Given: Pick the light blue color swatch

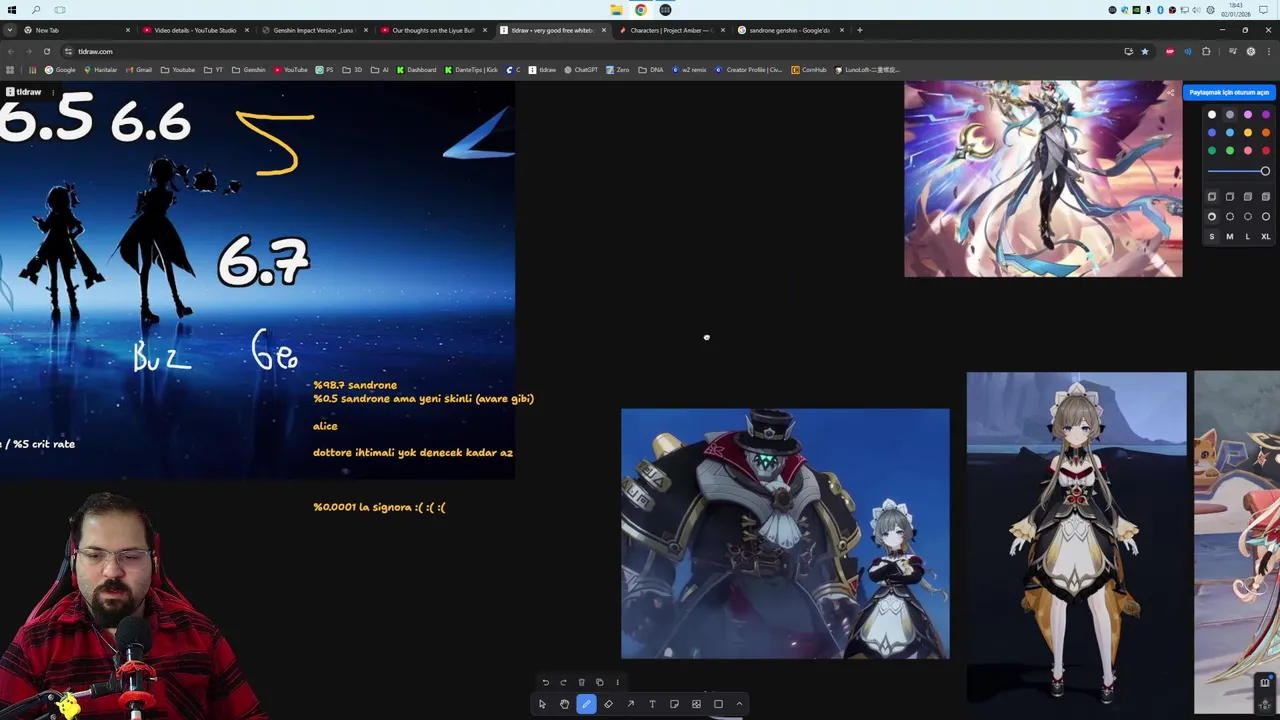Looking at the screenshot, I should 1230,132.
